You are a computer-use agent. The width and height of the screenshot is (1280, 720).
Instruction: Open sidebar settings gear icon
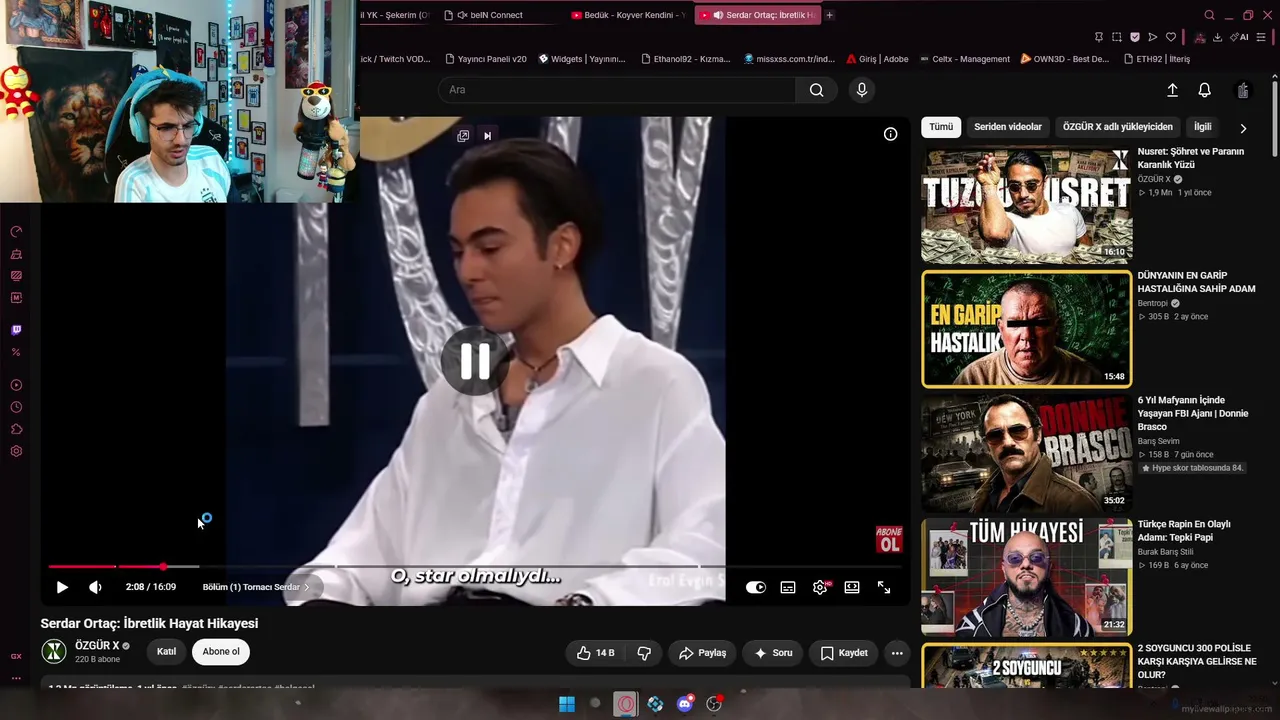[x=16, y=451]
